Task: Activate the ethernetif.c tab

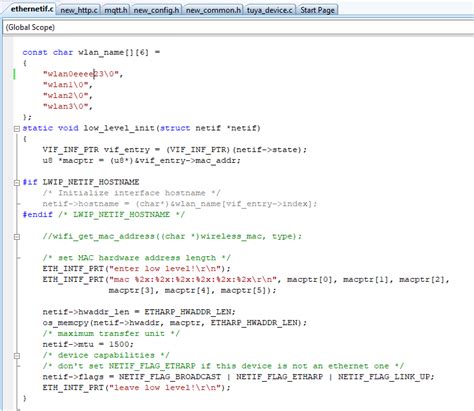Action: [32, 9]
